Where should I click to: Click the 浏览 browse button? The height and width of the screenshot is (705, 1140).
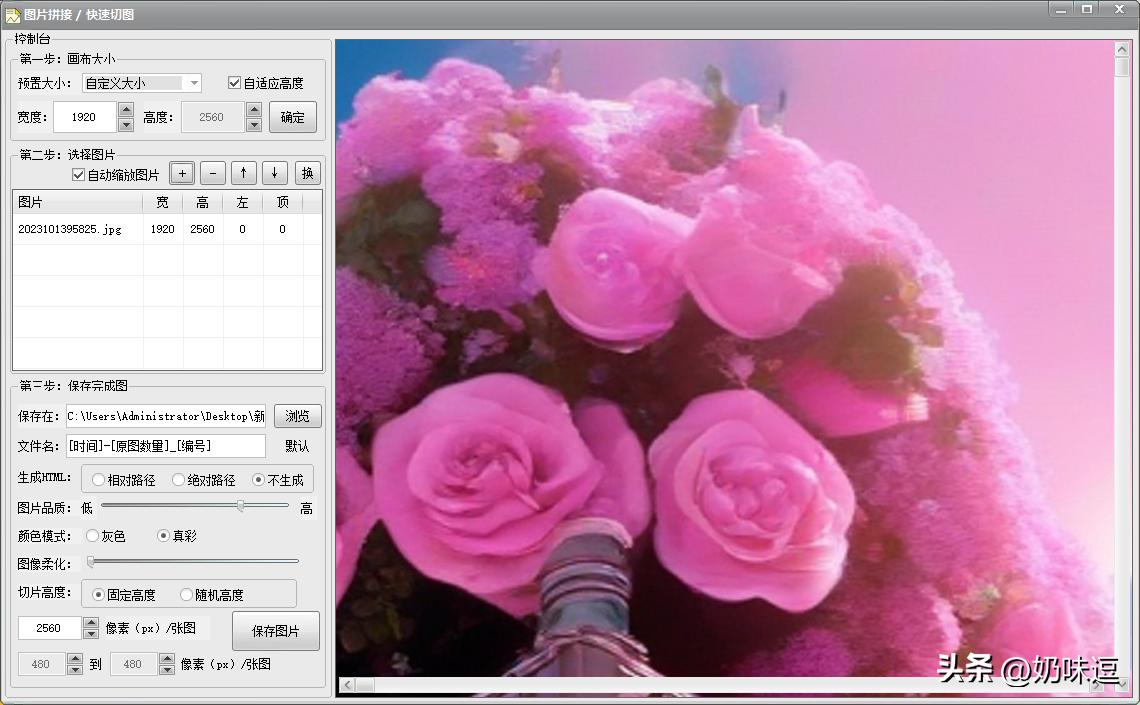[x=297, y=416]
